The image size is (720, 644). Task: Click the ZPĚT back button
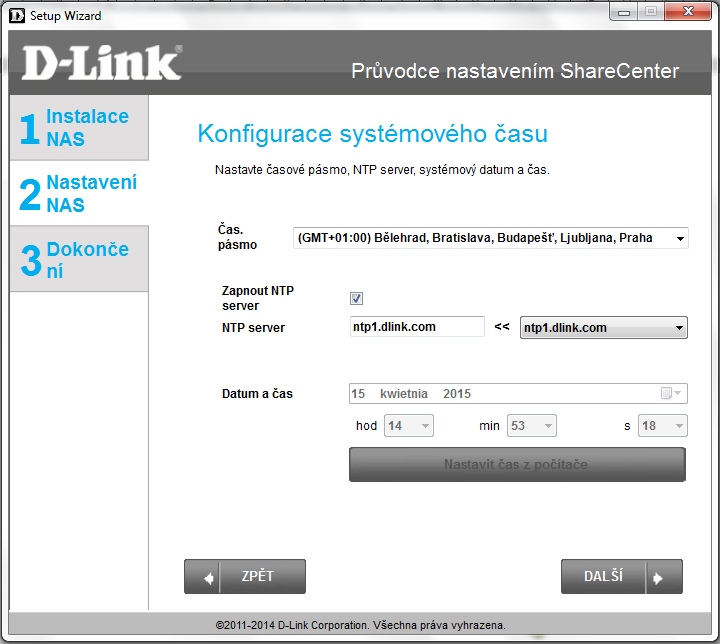(245, 576)
